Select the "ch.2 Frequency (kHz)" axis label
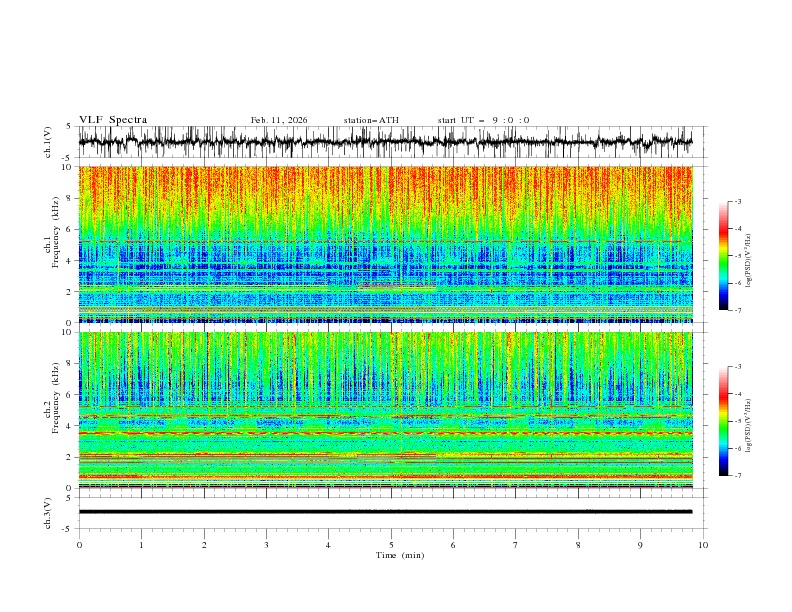Image resolution: width=792 pixels, height=612 pixels. 52,397
